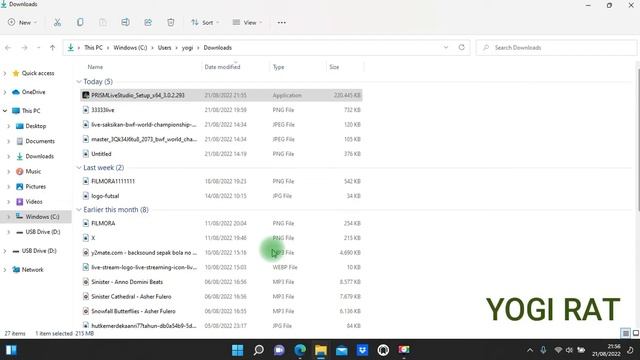Sort by Date modified column header
The image size is (640, 360).
[x=222, y=67]
